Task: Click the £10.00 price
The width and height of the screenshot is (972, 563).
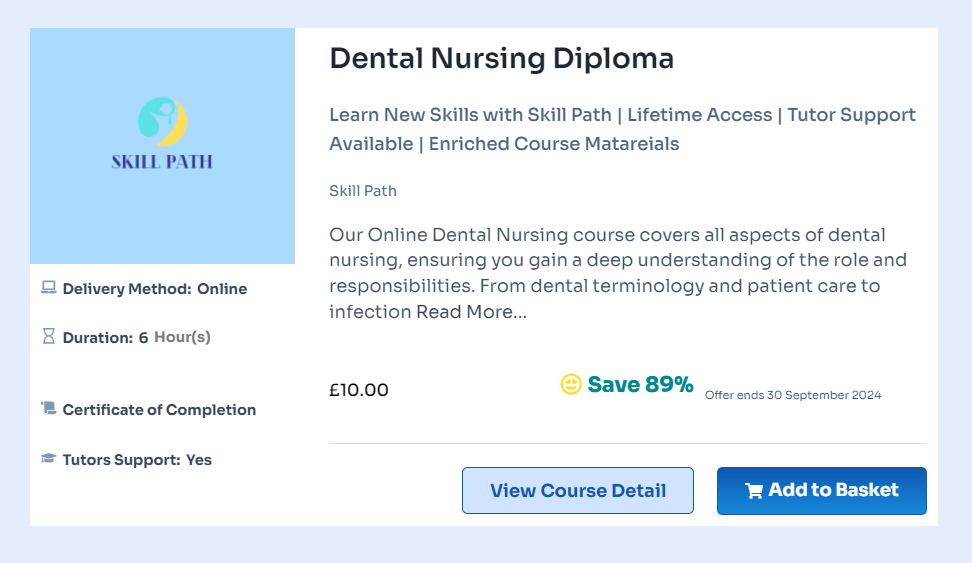Action: (x=359, y=390)
